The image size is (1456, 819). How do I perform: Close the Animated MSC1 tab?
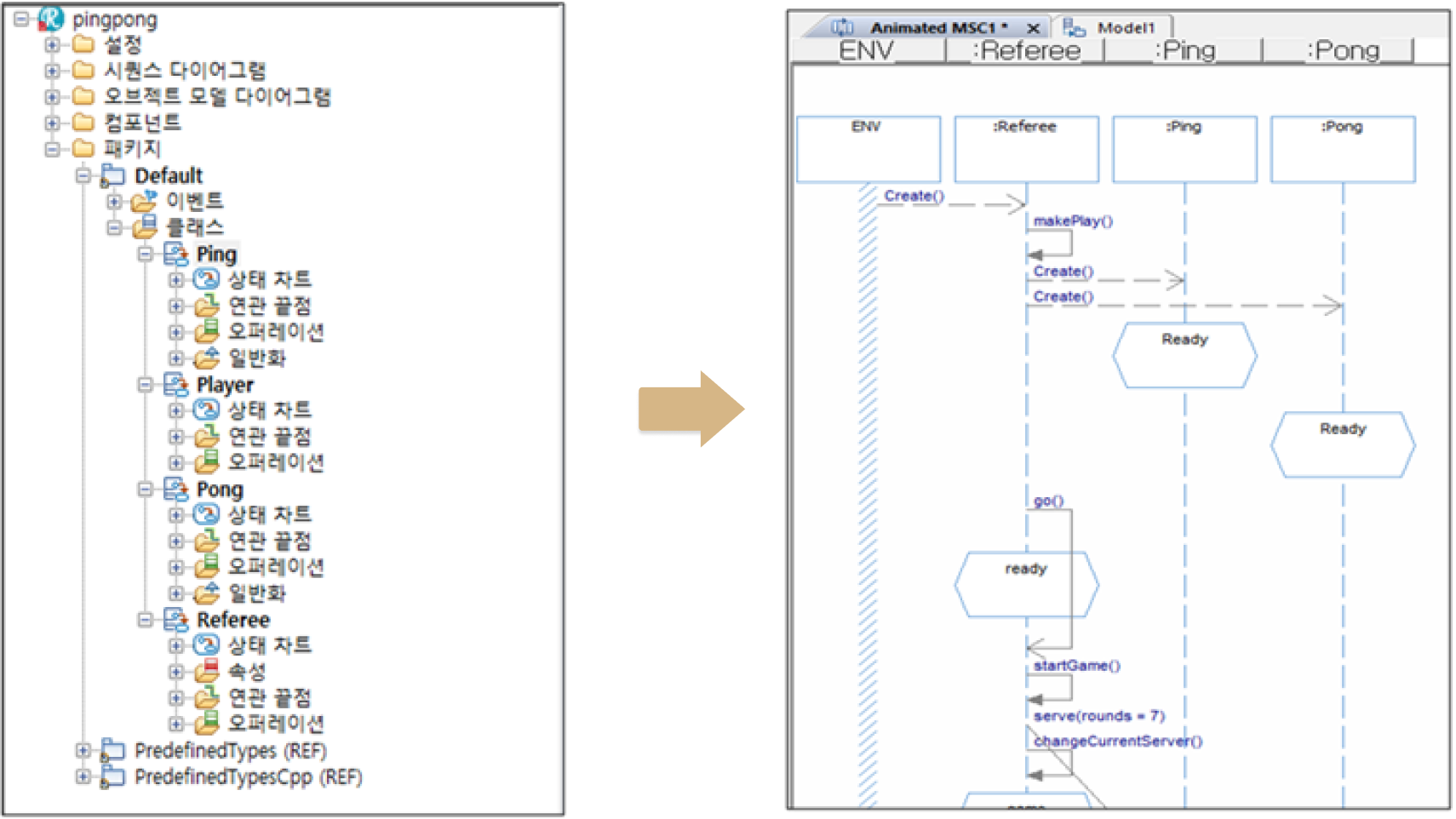(x=1033, y=28)
